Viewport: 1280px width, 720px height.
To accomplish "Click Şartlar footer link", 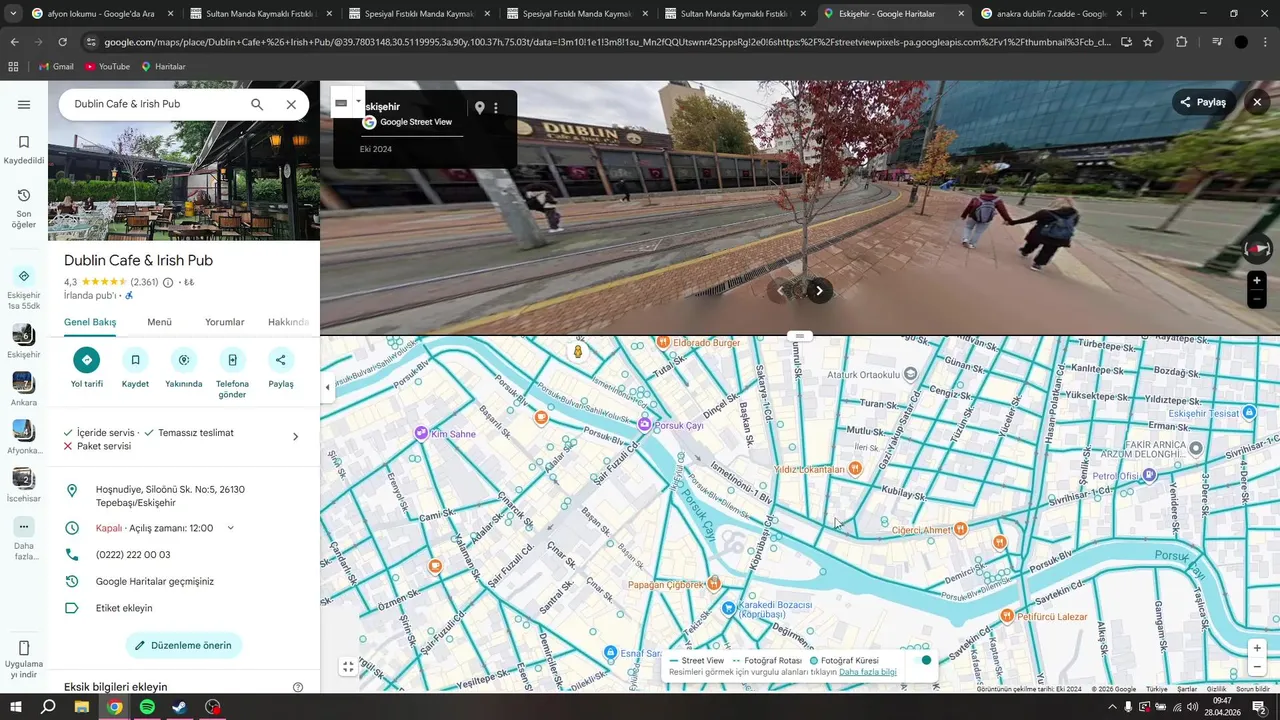I will (x=1187, y=689).
